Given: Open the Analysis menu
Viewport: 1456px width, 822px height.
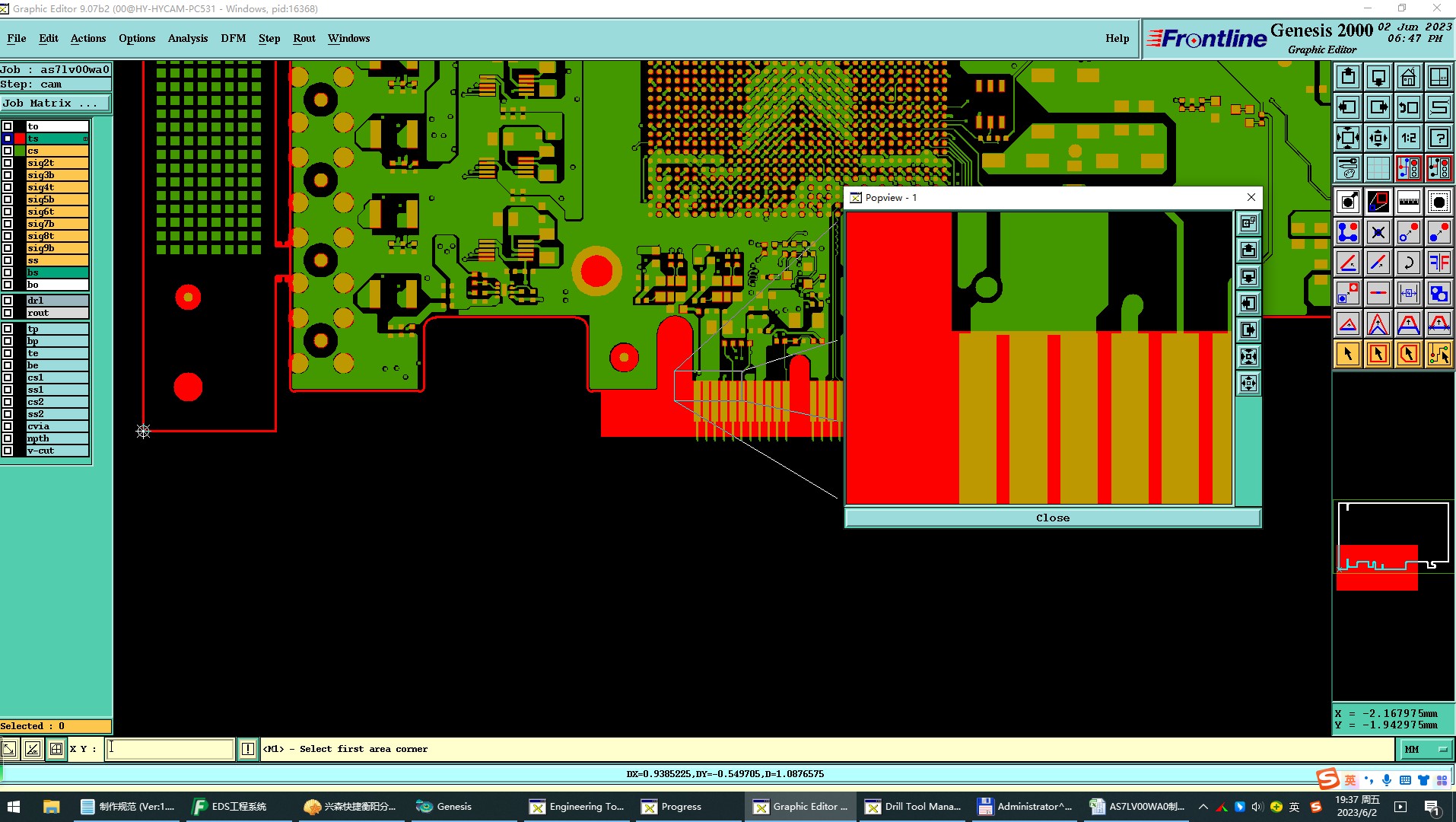Looking at the screenshot, I should pos(188,38).
